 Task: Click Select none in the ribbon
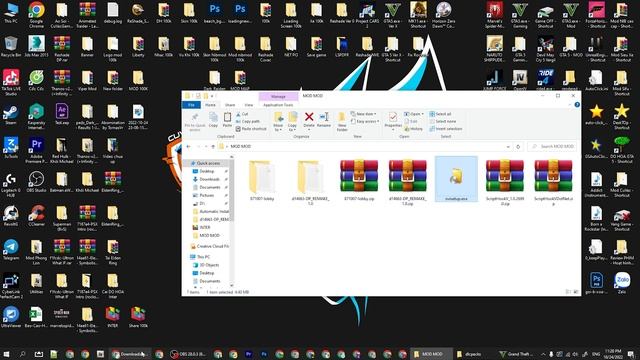coord(442,121)
